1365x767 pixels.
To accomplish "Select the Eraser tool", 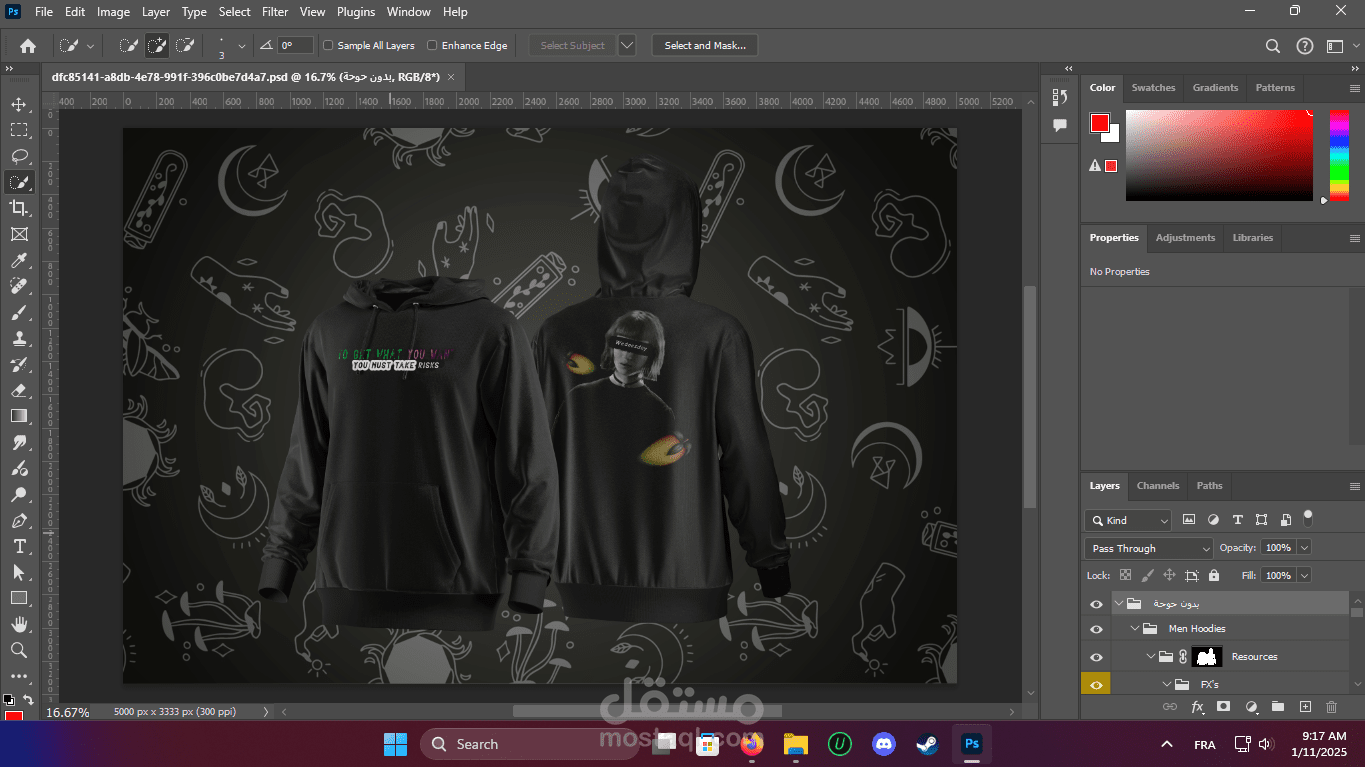I will 19,390.
